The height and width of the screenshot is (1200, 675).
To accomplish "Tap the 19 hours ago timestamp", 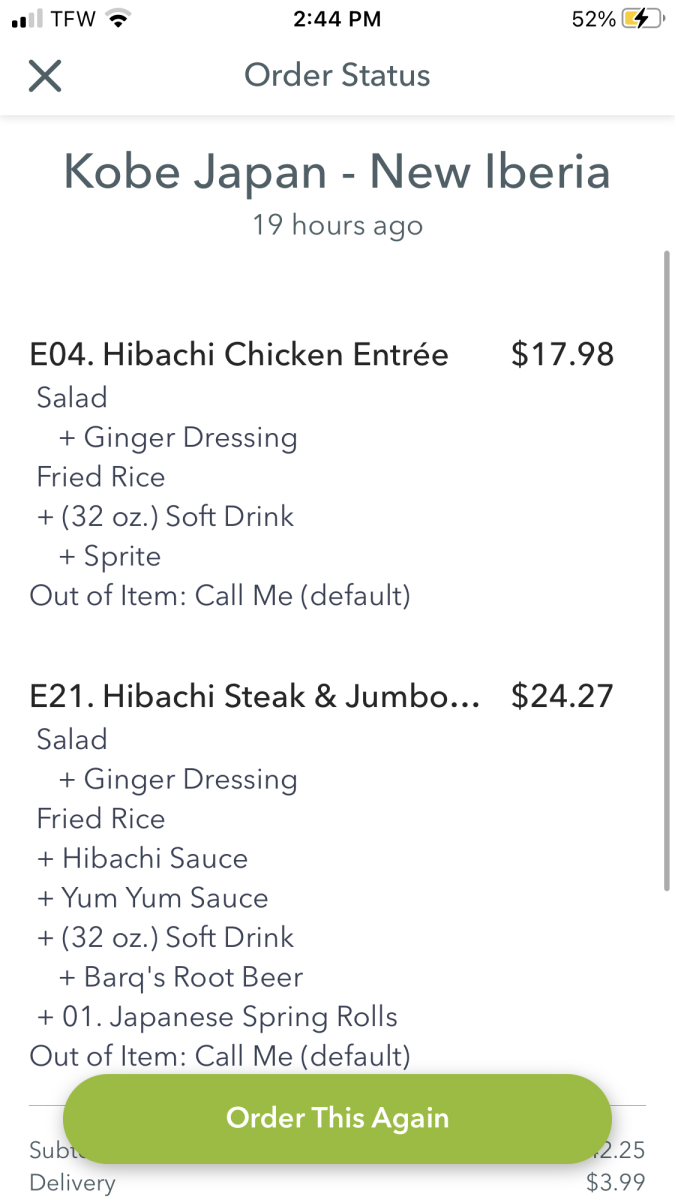I will click(337, 225).
